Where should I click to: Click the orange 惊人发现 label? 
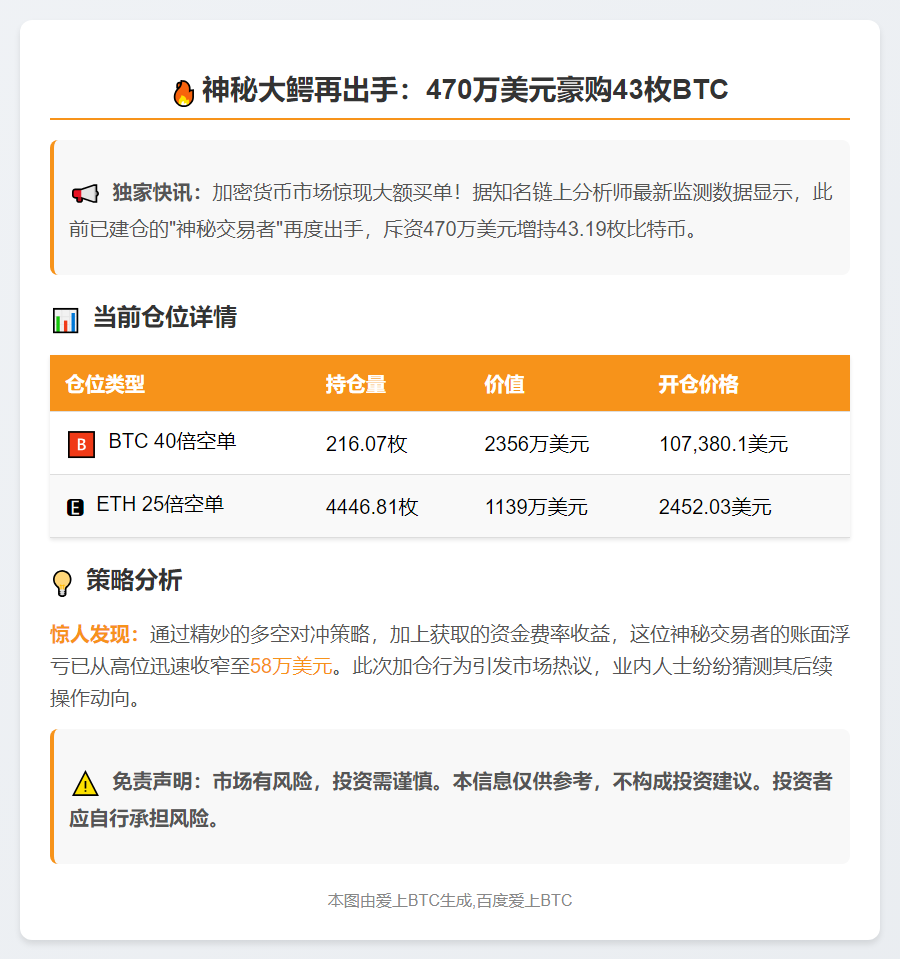pos(95,634)
